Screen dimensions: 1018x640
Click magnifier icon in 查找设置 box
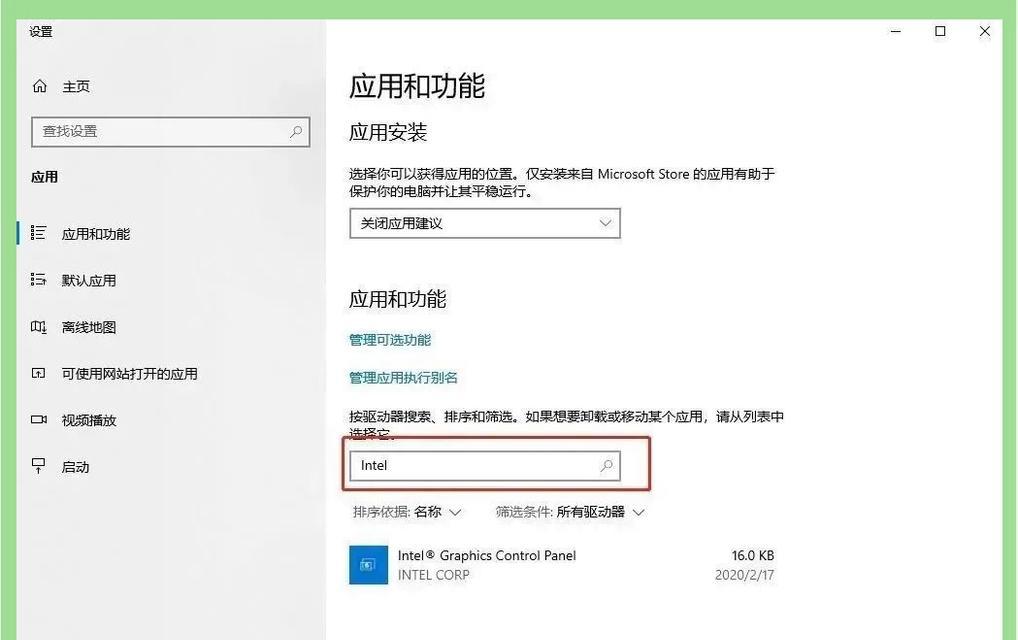(296, 131)
